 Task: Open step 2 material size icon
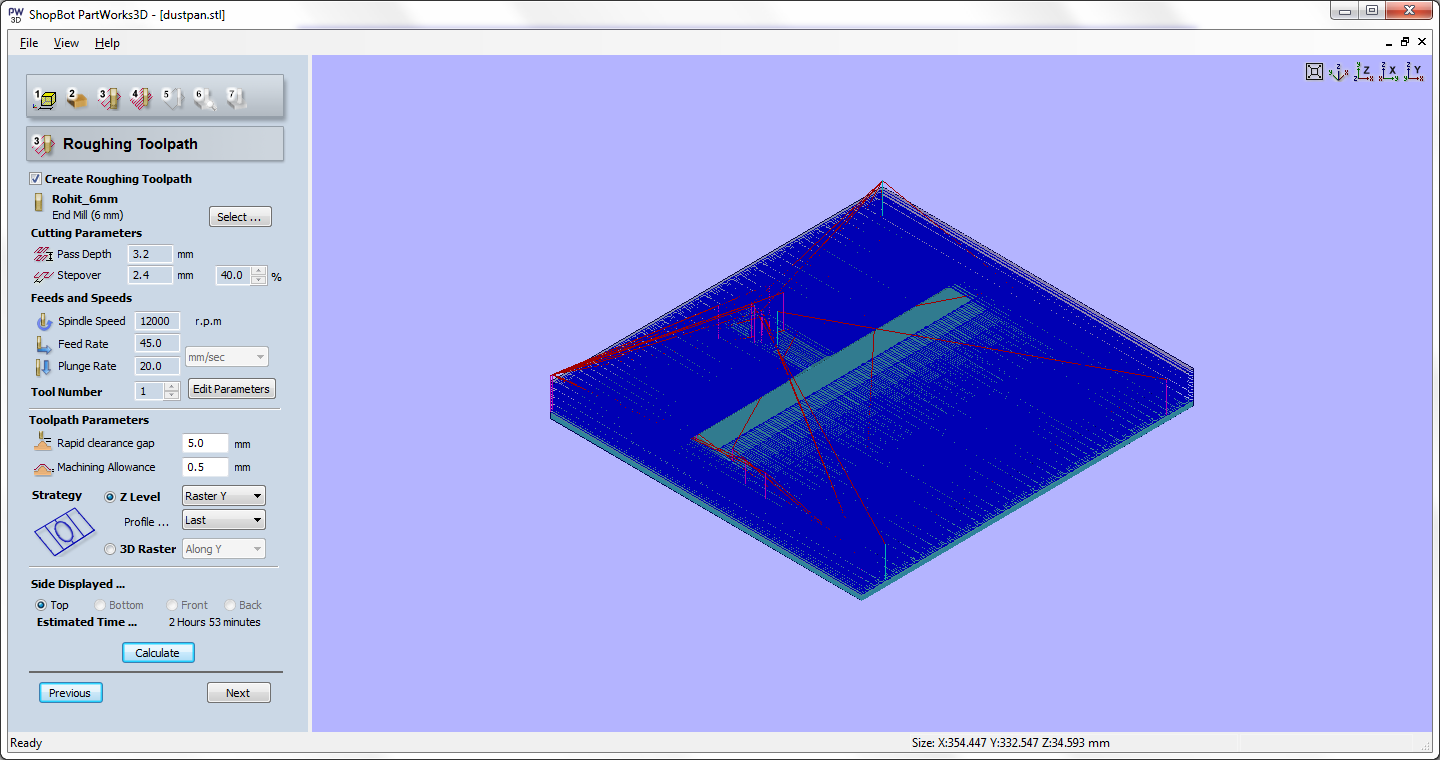point(77,98)
